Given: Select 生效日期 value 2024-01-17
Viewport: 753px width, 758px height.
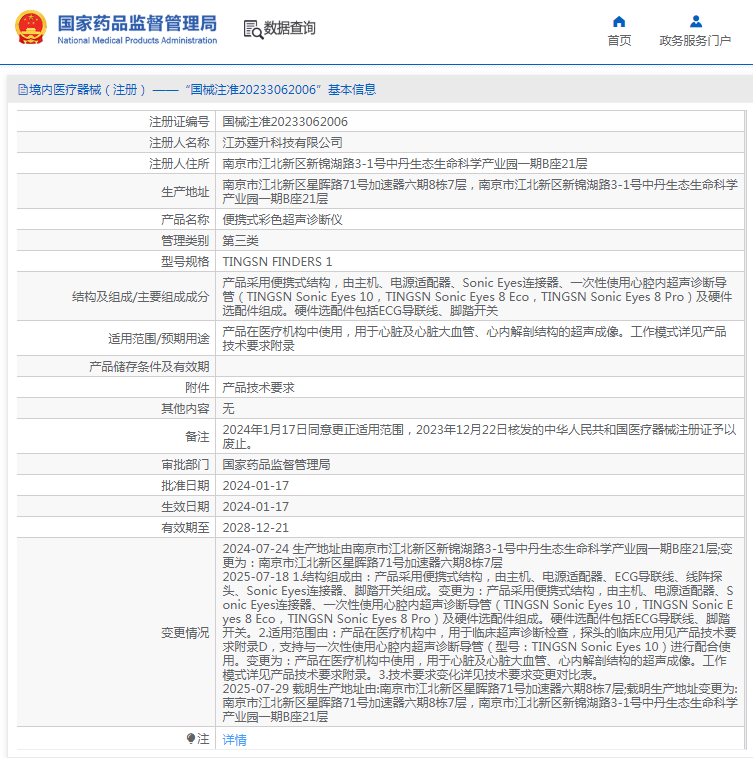Looking at the screenshot, I should point(256,507).
